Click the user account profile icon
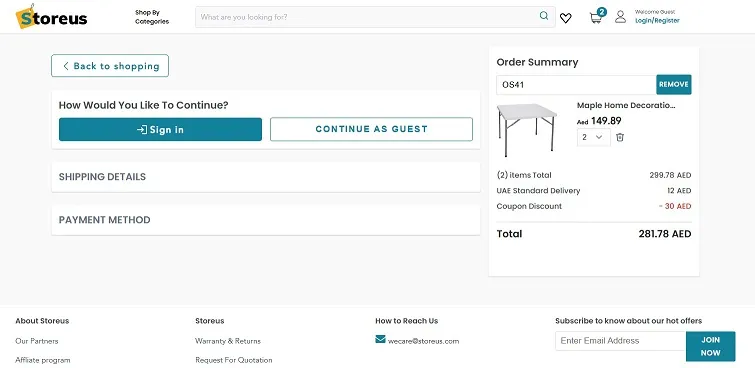Screen dimensions: 755x368 (620, 17)
